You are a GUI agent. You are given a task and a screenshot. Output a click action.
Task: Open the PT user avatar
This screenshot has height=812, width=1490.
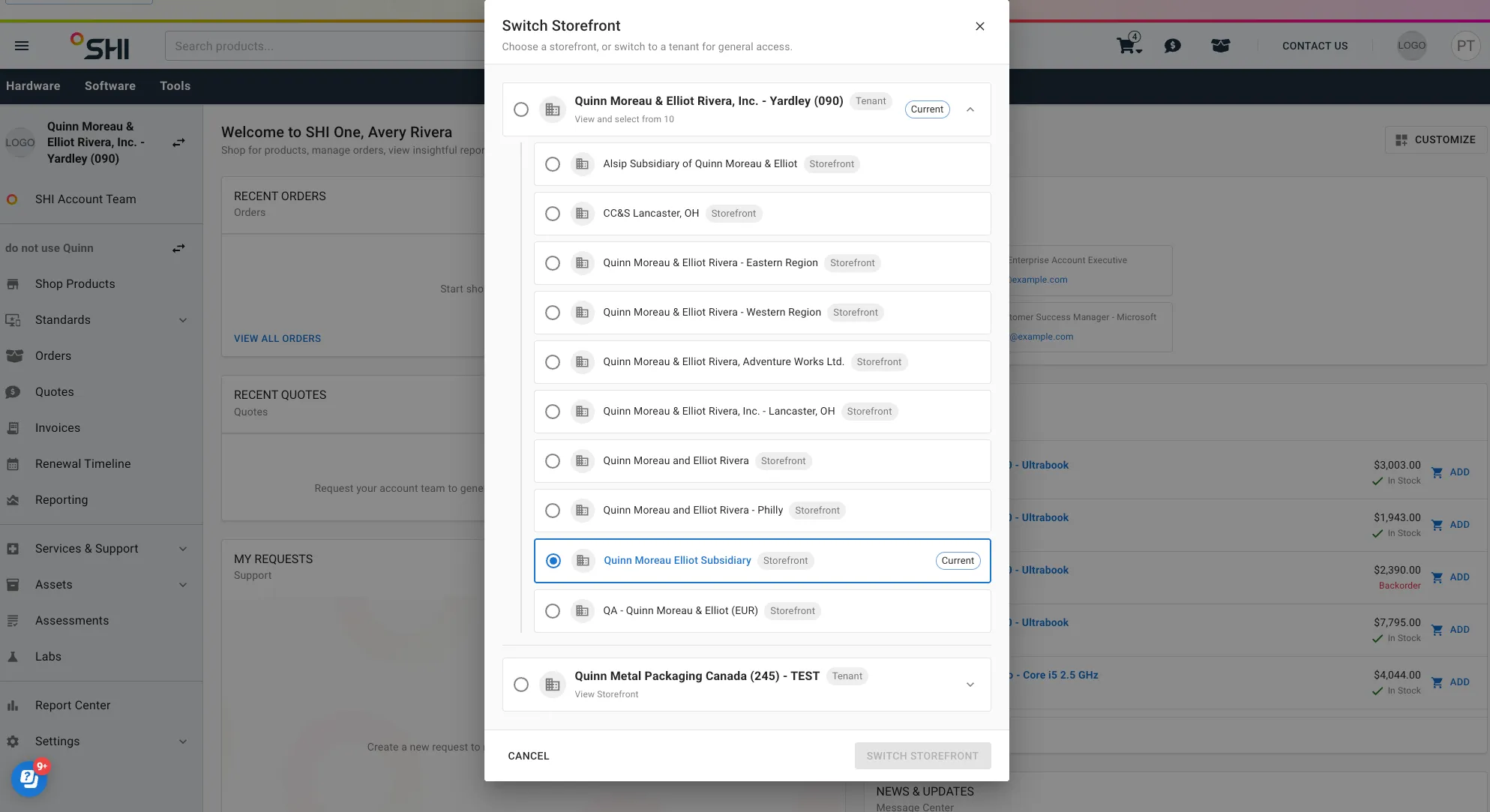(x=1465, y=46)
